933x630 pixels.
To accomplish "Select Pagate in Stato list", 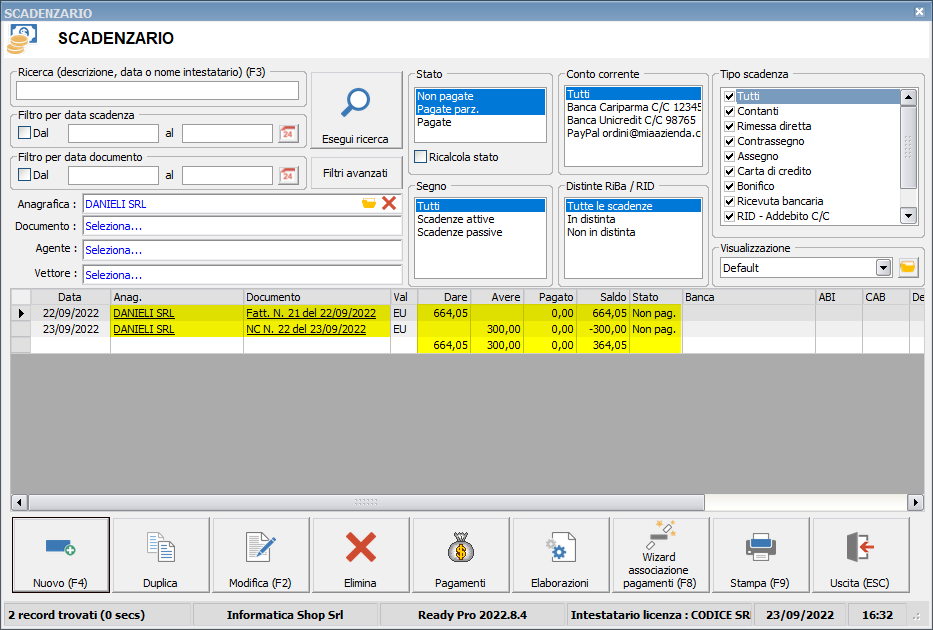I will click(480, 122).
